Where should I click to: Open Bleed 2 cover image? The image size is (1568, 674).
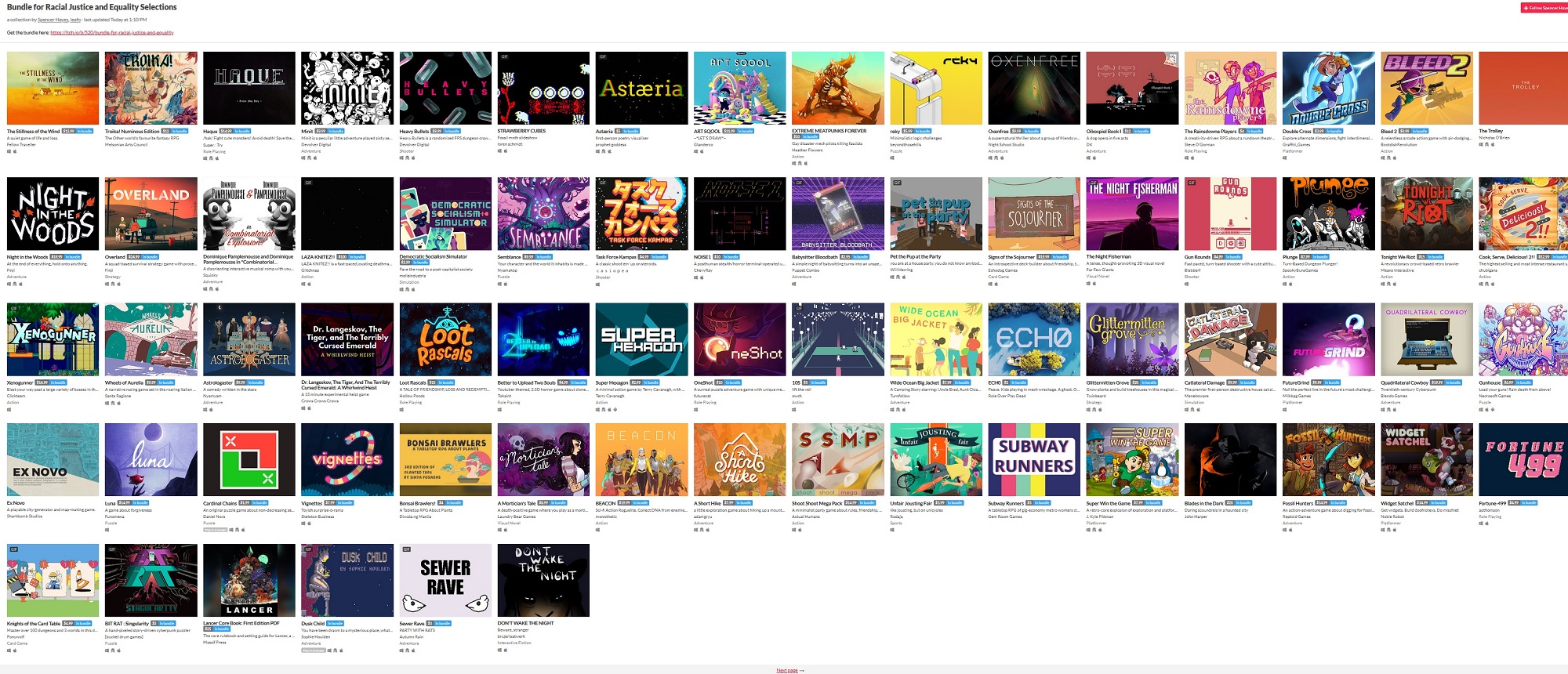pyautogui.click(x=1427, y=89)
